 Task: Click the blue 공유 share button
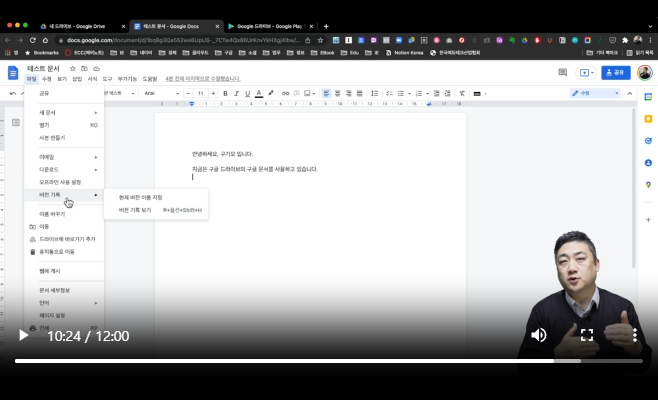[x=616, y=72]
